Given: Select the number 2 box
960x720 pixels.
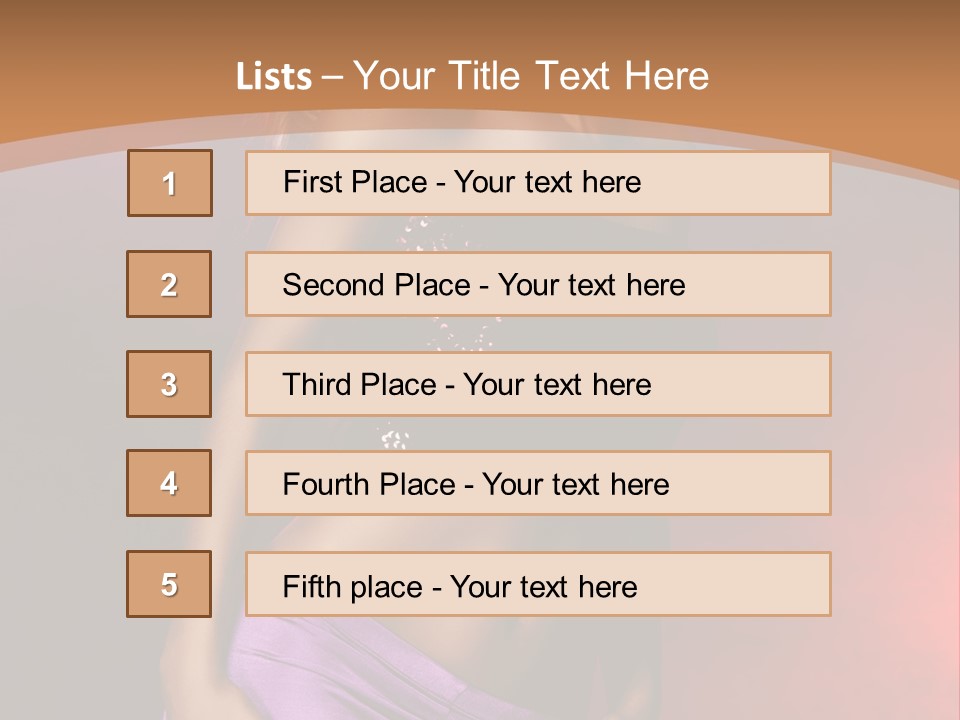Looking at the screenshot, I should pos(169,284).
